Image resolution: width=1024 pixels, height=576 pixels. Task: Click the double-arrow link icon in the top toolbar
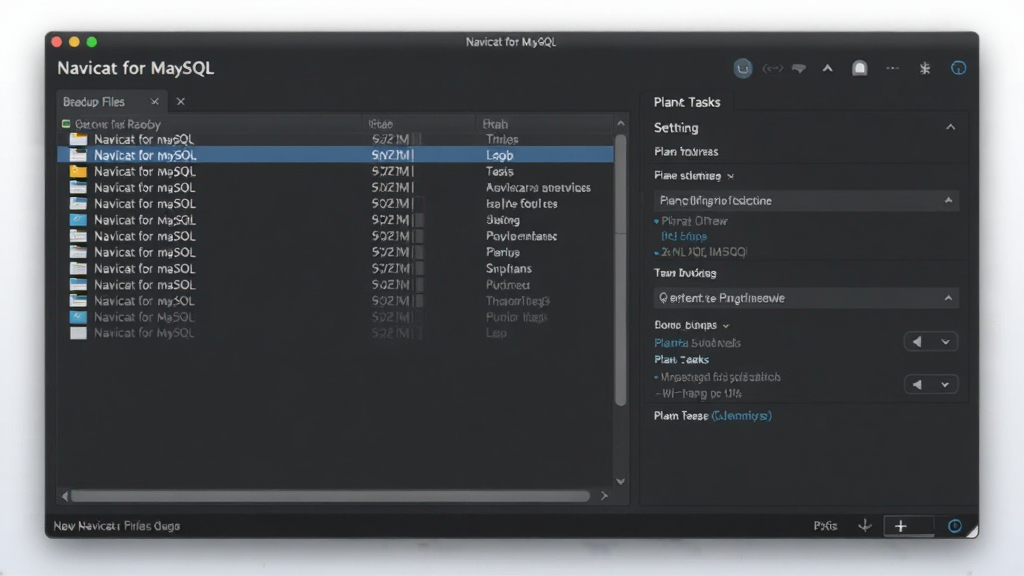point(773,69)
